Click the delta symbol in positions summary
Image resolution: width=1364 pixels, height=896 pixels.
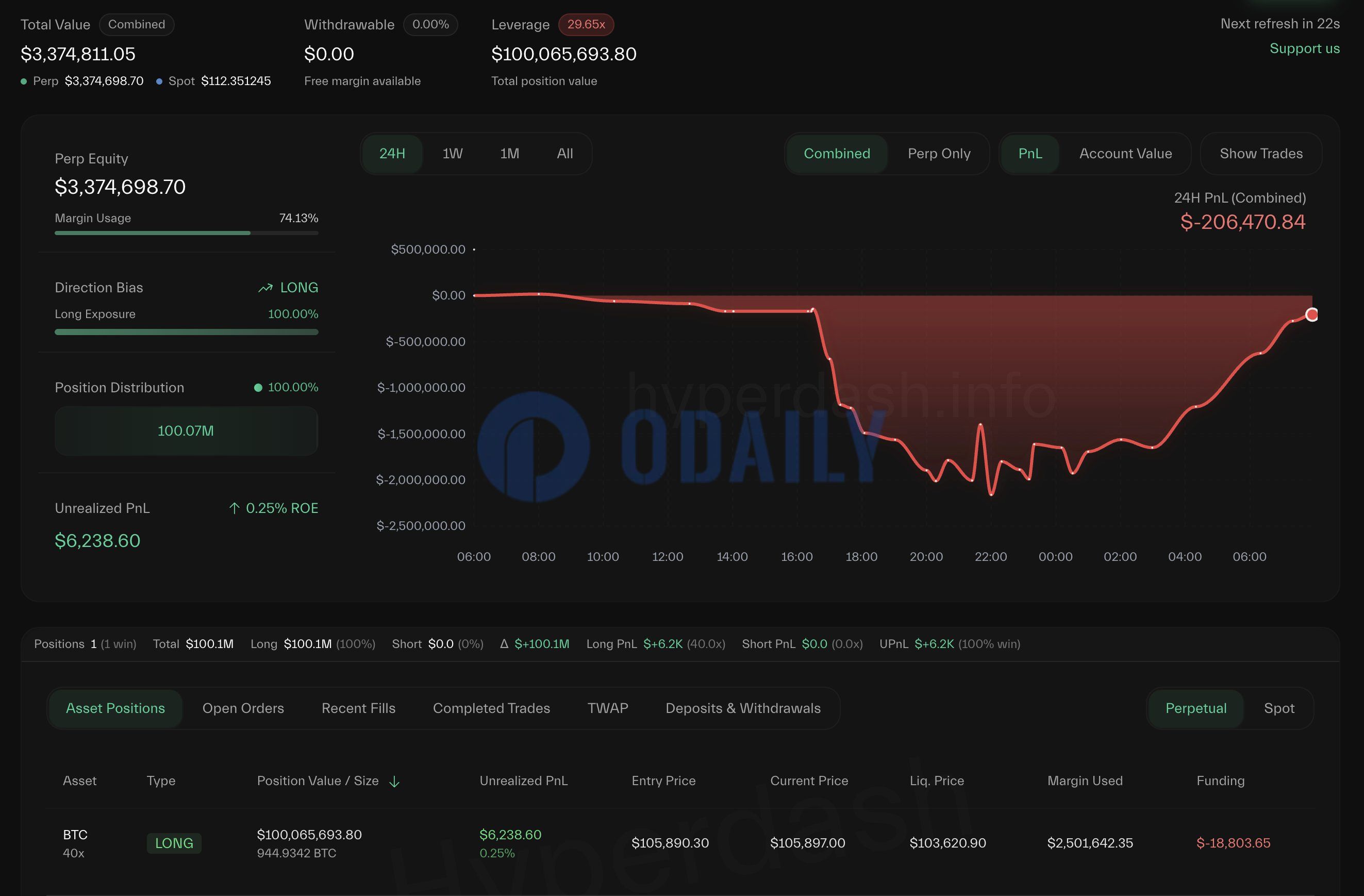click(504, 644)
